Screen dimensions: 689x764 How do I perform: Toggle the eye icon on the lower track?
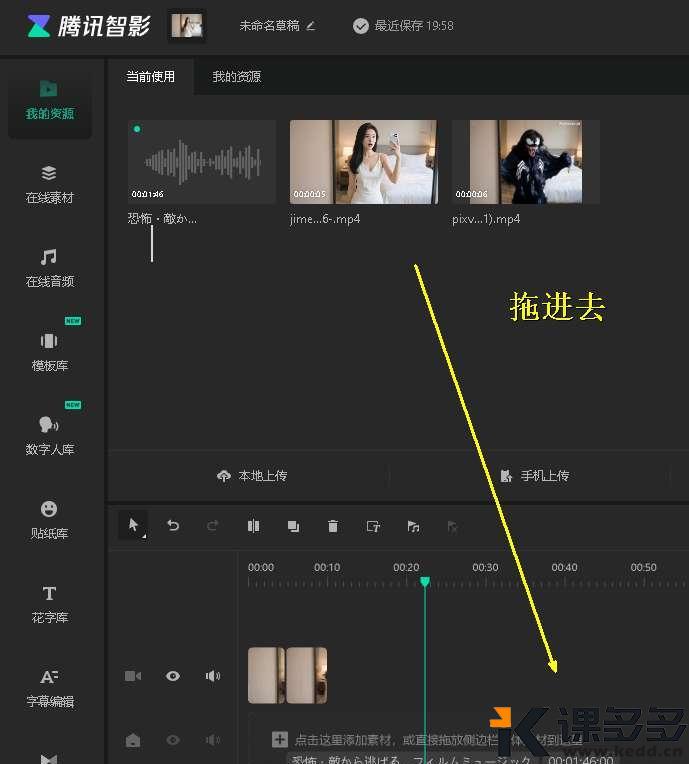[x=173, y=740]
